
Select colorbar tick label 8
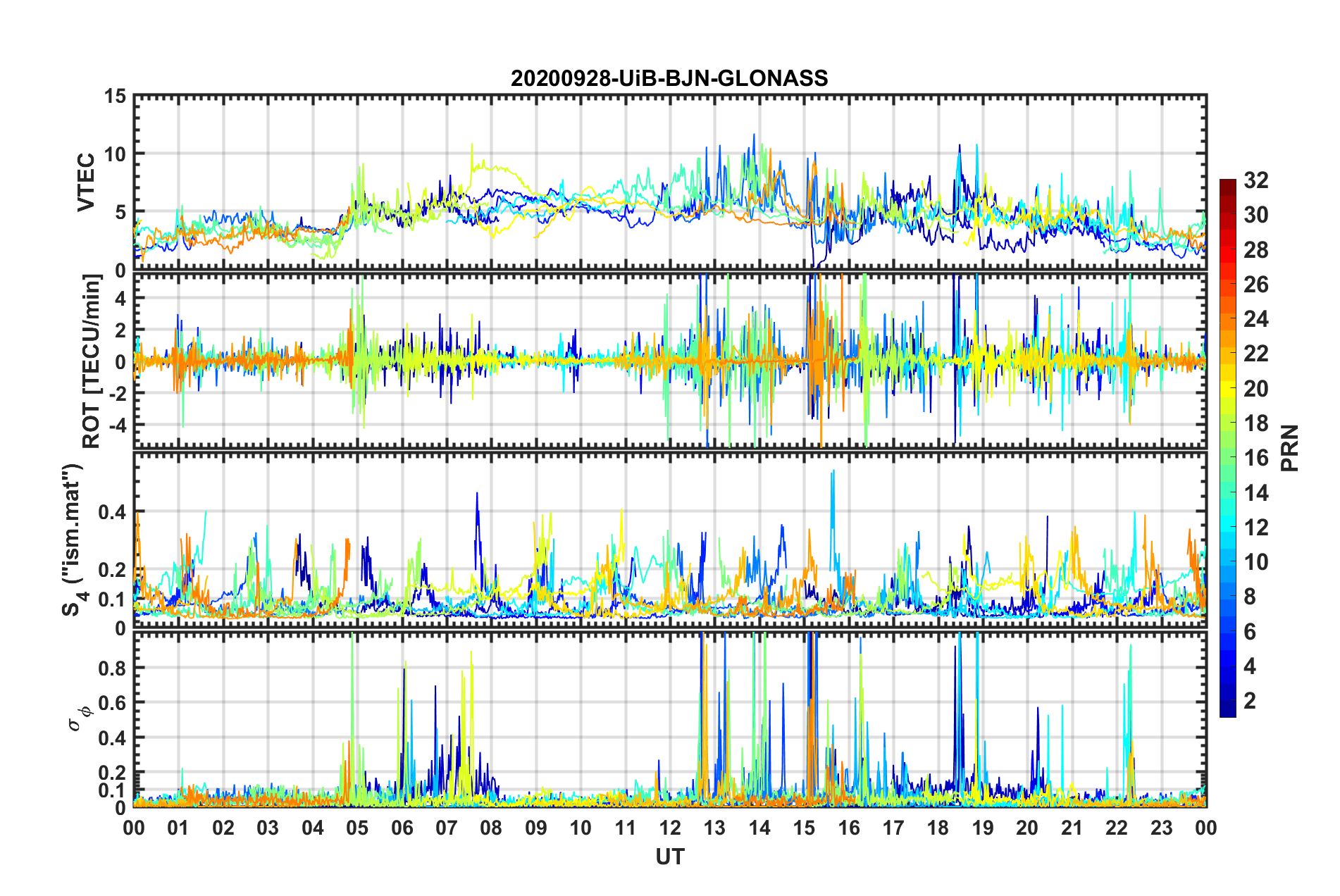(1250, 597)
